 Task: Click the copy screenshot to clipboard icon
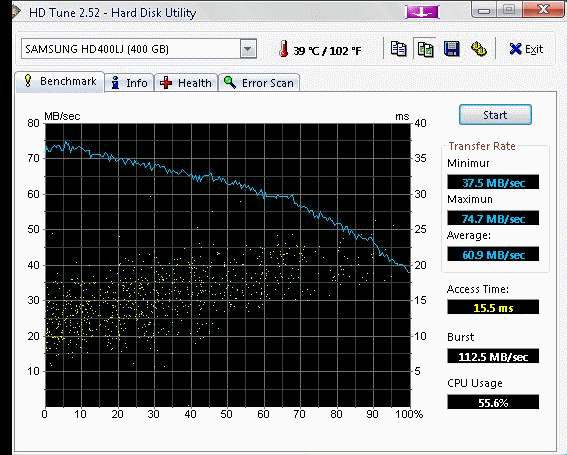(x=425, y=49)
